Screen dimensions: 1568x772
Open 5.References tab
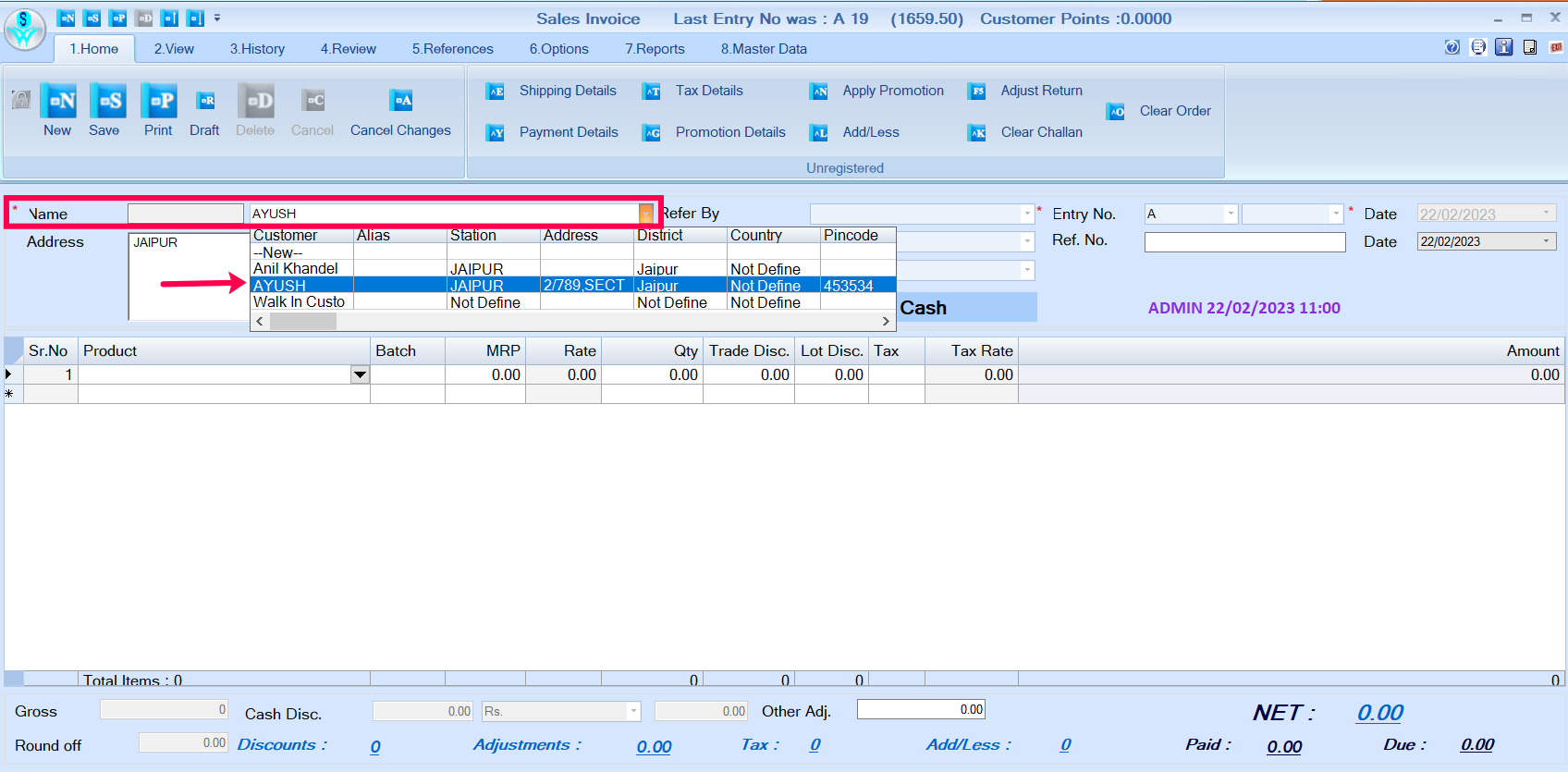(453, 49)
